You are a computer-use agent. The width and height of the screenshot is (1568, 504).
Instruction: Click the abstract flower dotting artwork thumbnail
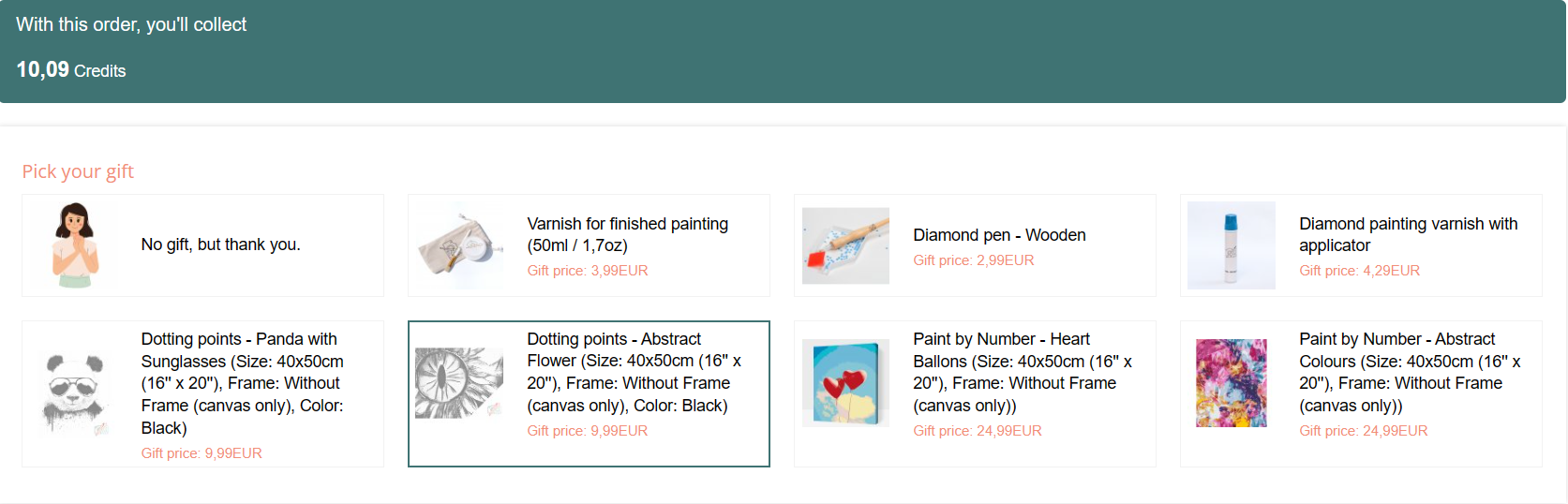point(459,383)
